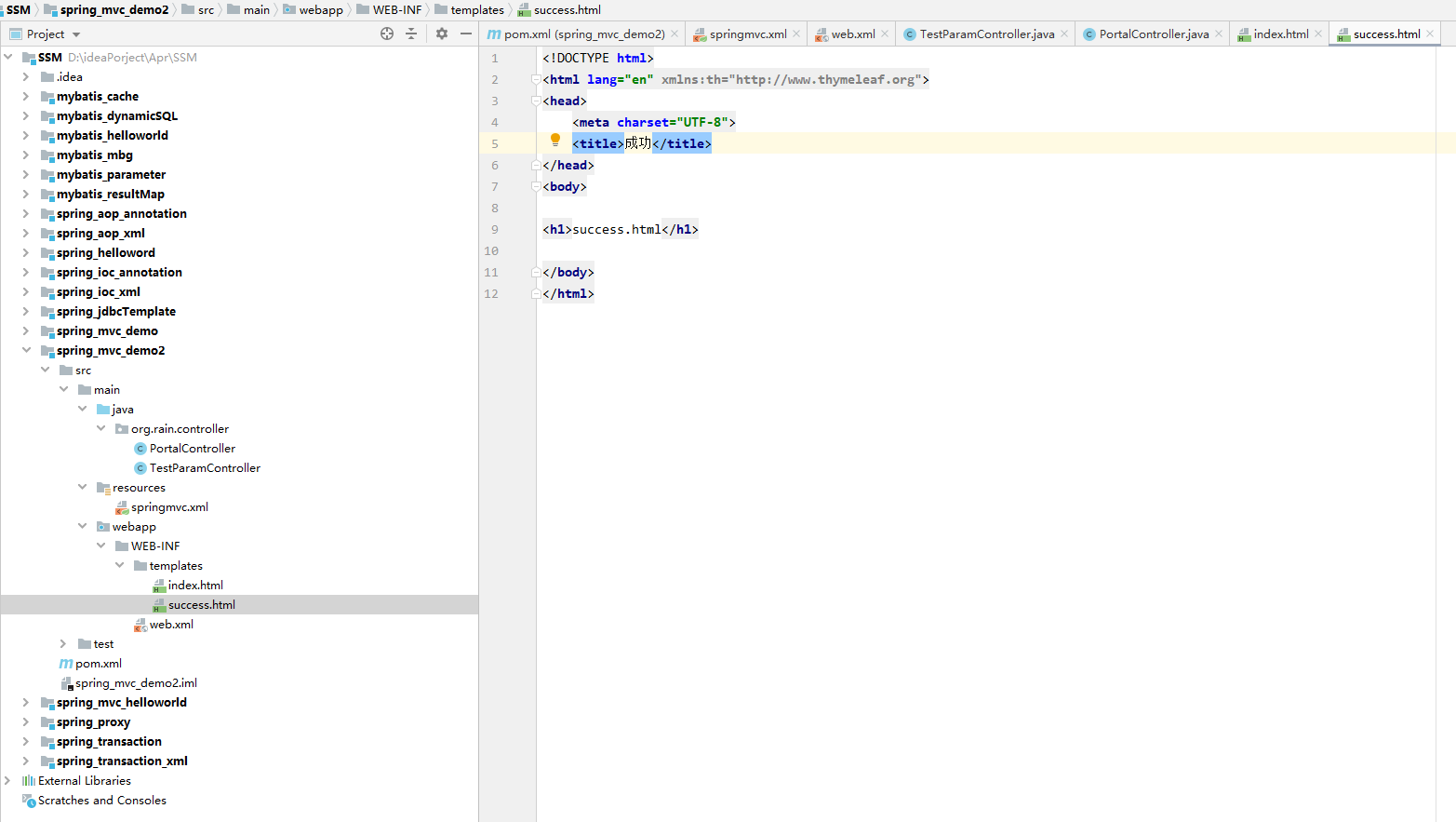
Task: Expand External Libraries node
Action: click(x=8, y=780)
